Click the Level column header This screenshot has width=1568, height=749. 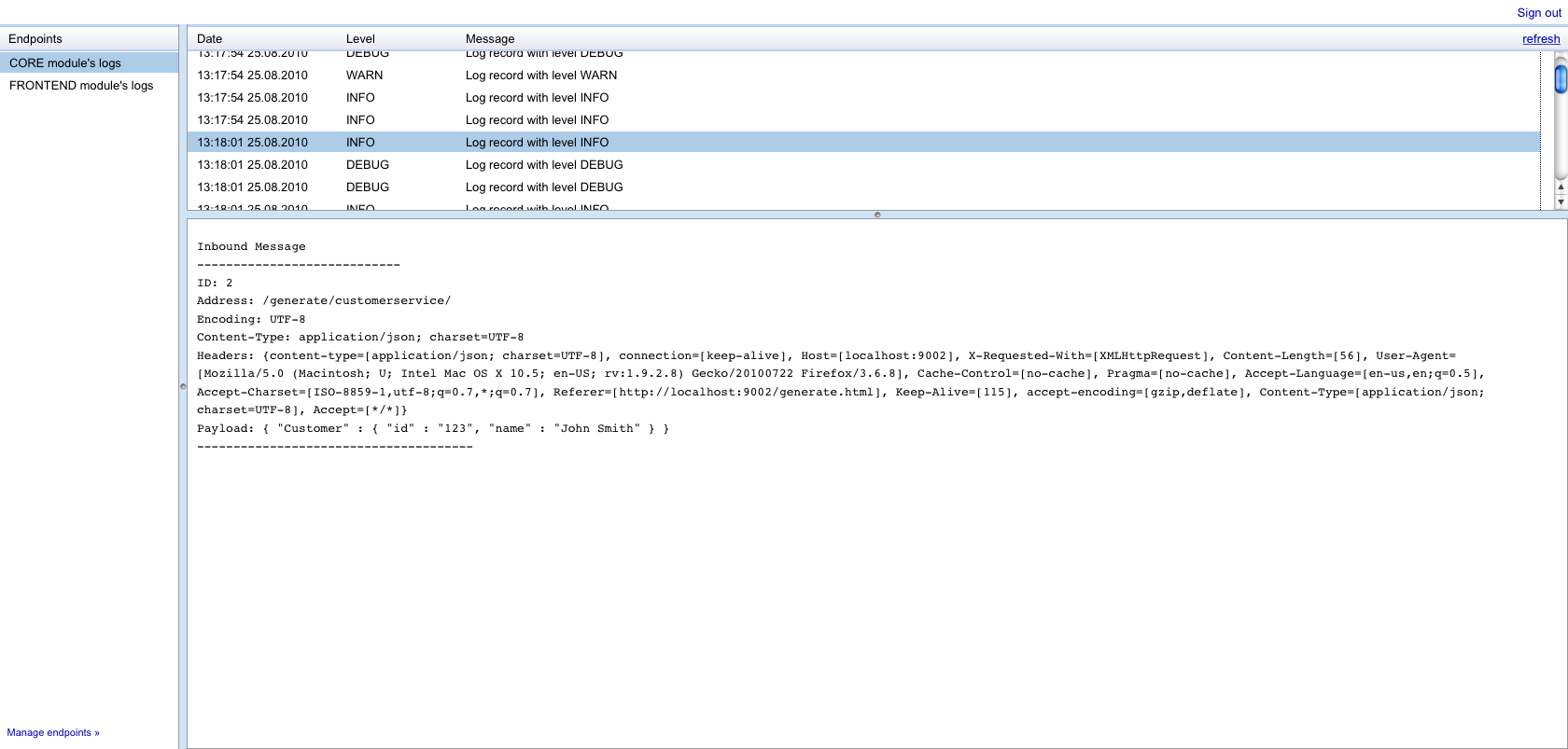(360, 39)
